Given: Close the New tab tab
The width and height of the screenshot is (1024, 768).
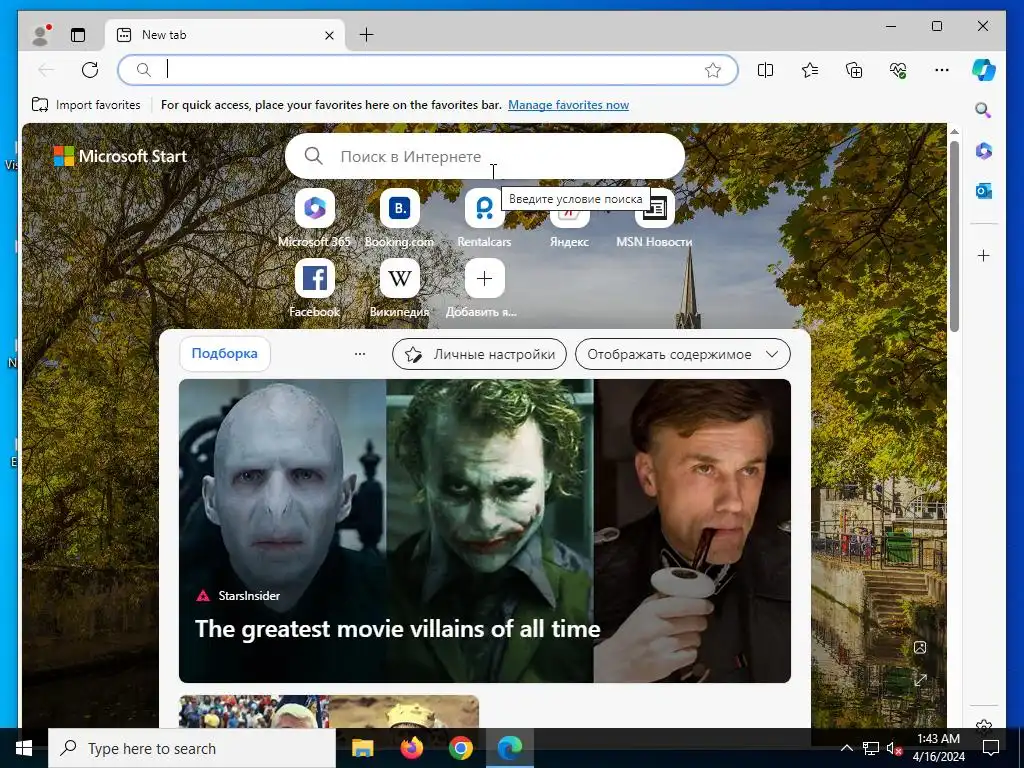Looking at the screenshot, I should [330, 35].
